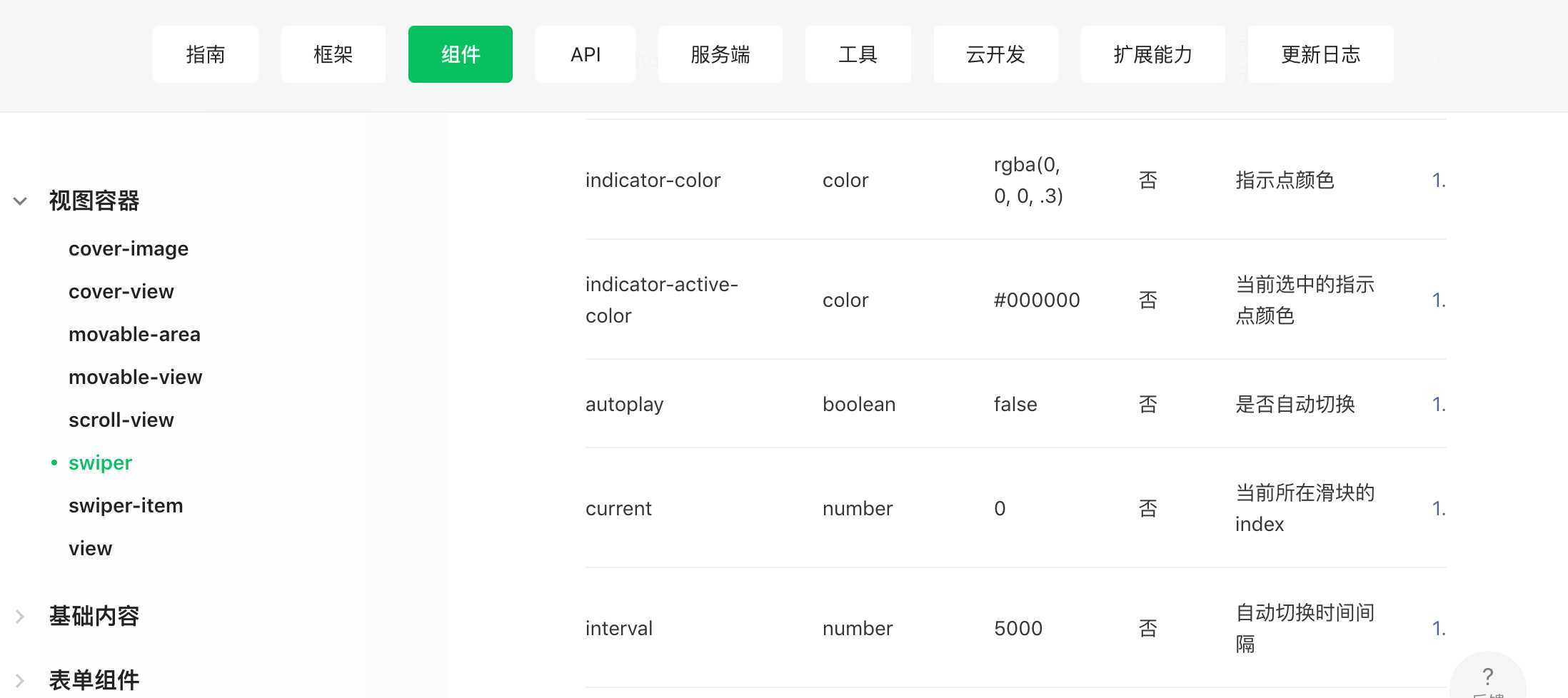1568x698 pixels.
Task: Open the 指南 navigation item
Action: 206,54
